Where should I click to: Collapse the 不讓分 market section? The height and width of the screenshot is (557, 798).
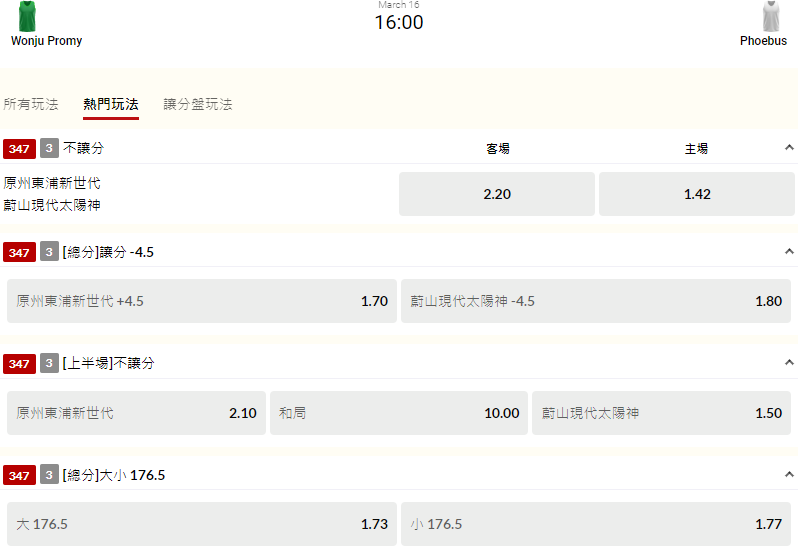click(789, 148)
